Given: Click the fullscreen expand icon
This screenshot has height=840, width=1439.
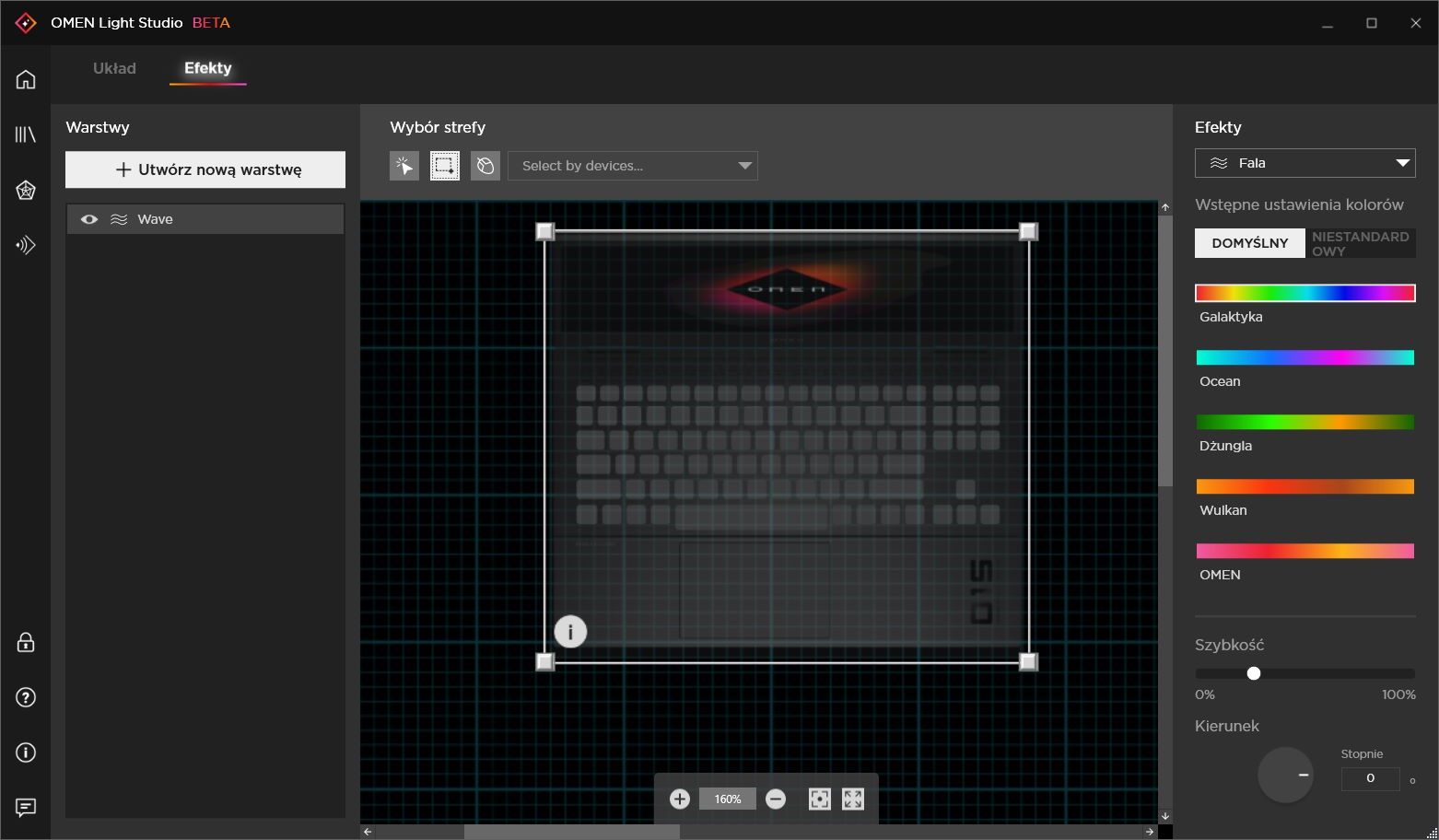Looking at the screenshot, I should [x=853, y=799].
